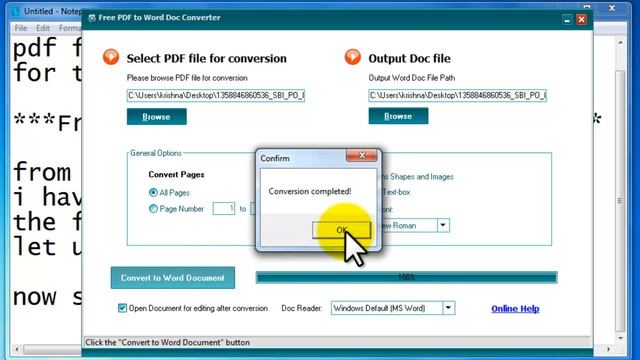This screenshot has height=360, width=640.
Task: Click the Notepad vertical scrollbar thumb
Action: coord(620,200)
